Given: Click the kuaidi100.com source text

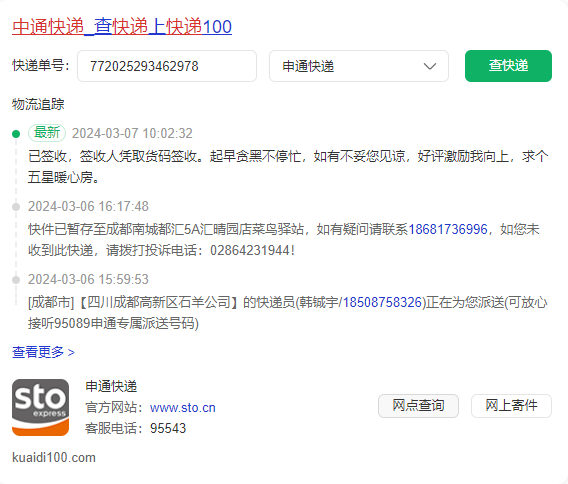Looking at the screenshot, I should click(54, 458).
